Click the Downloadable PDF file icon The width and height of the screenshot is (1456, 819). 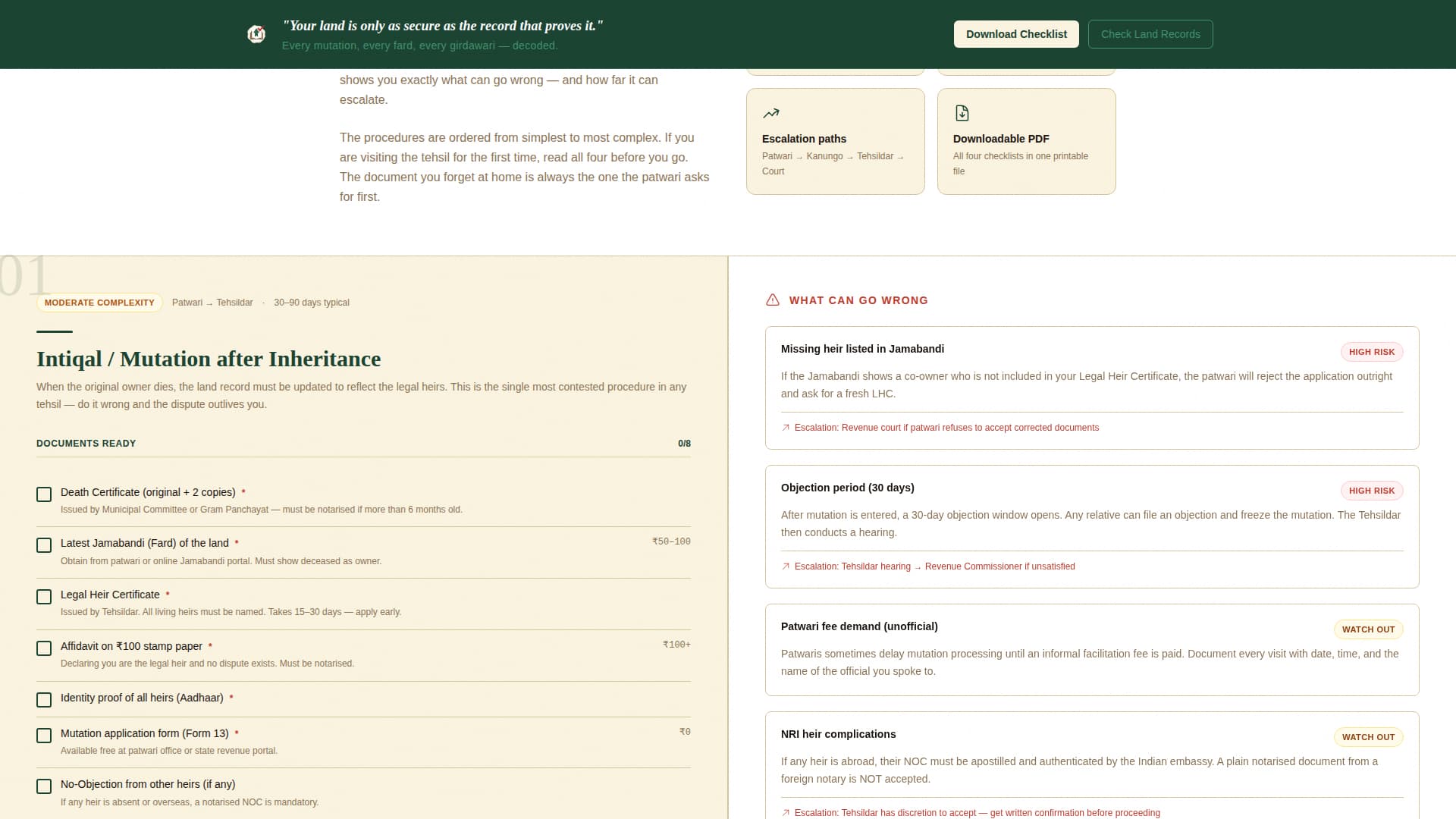[962, 113]
